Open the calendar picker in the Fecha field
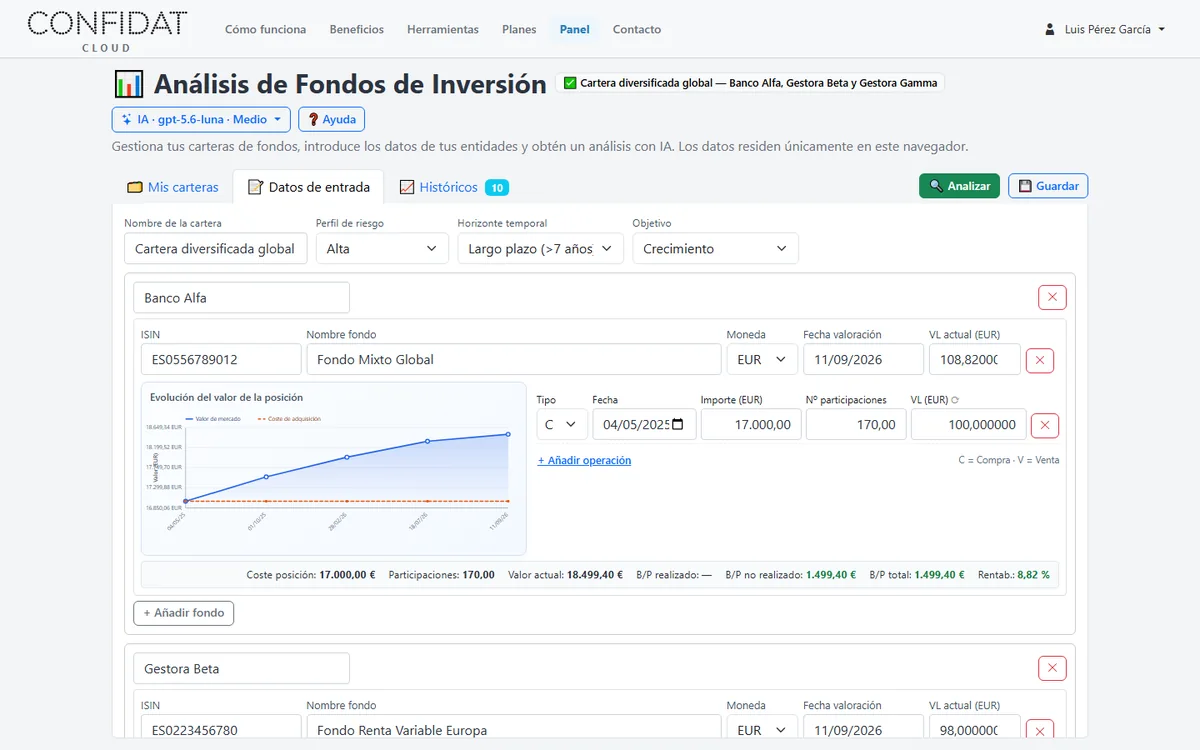 (x=678, y=425)
